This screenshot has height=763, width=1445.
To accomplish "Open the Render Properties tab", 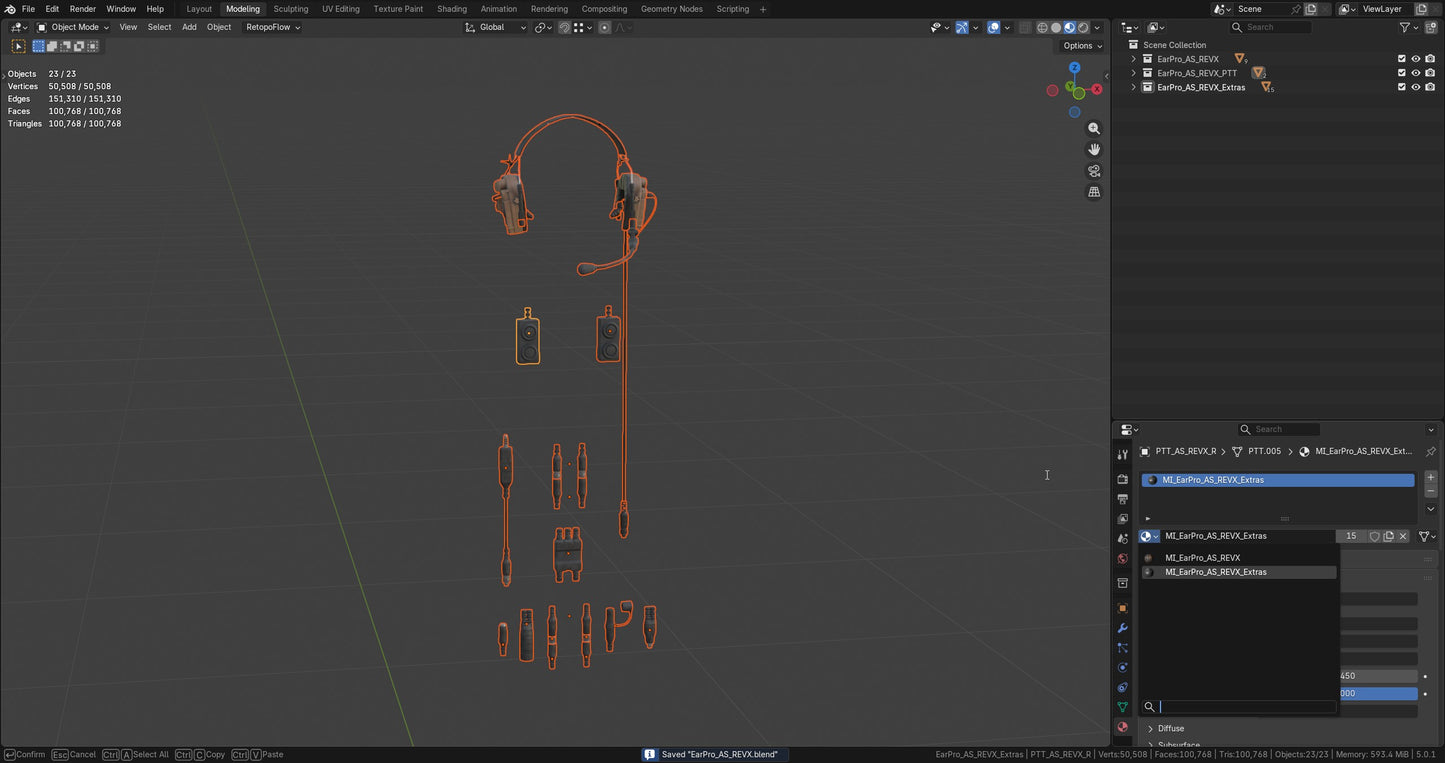I will (x=1122, y=479).
